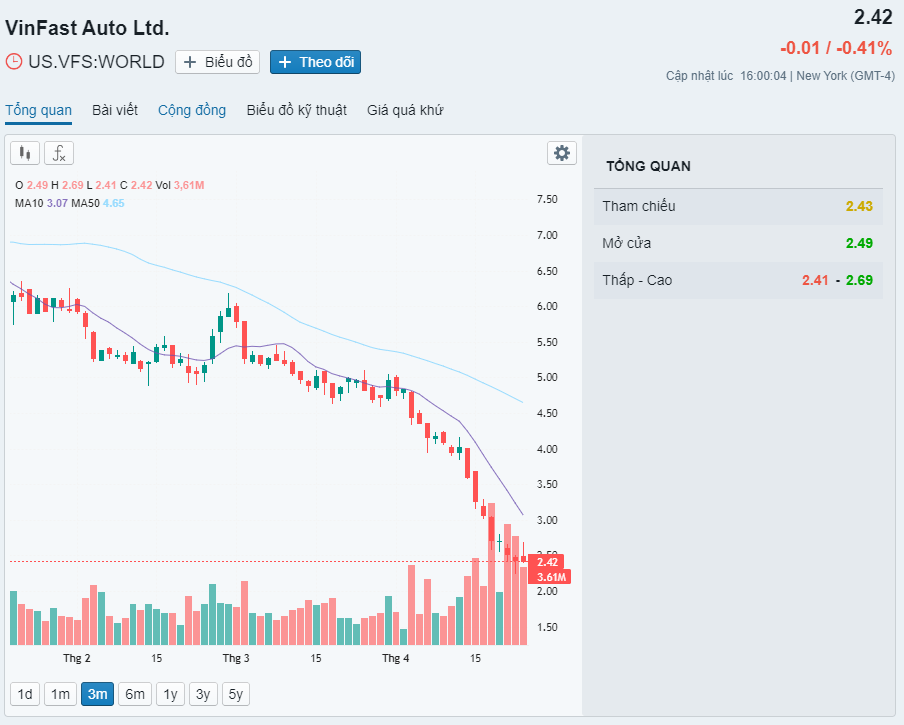
Task: Open the Cộng đồng tab
Action: [192, 110]
